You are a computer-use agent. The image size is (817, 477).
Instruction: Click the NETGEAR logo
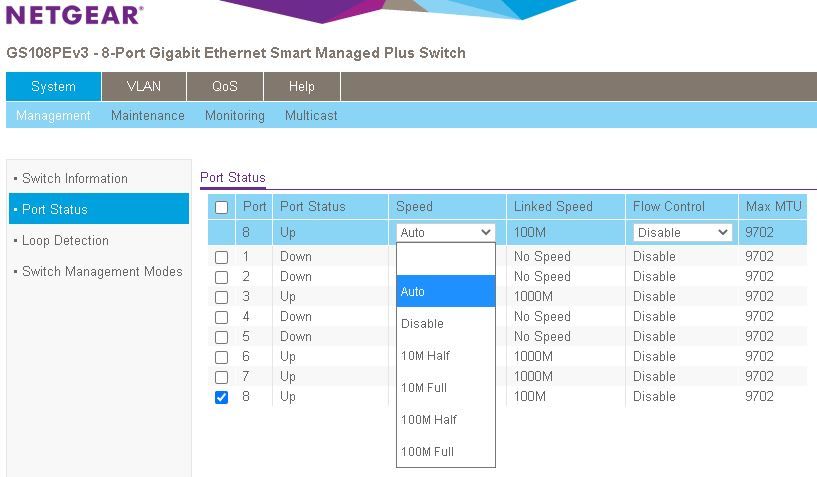click(x=75, y=15)
